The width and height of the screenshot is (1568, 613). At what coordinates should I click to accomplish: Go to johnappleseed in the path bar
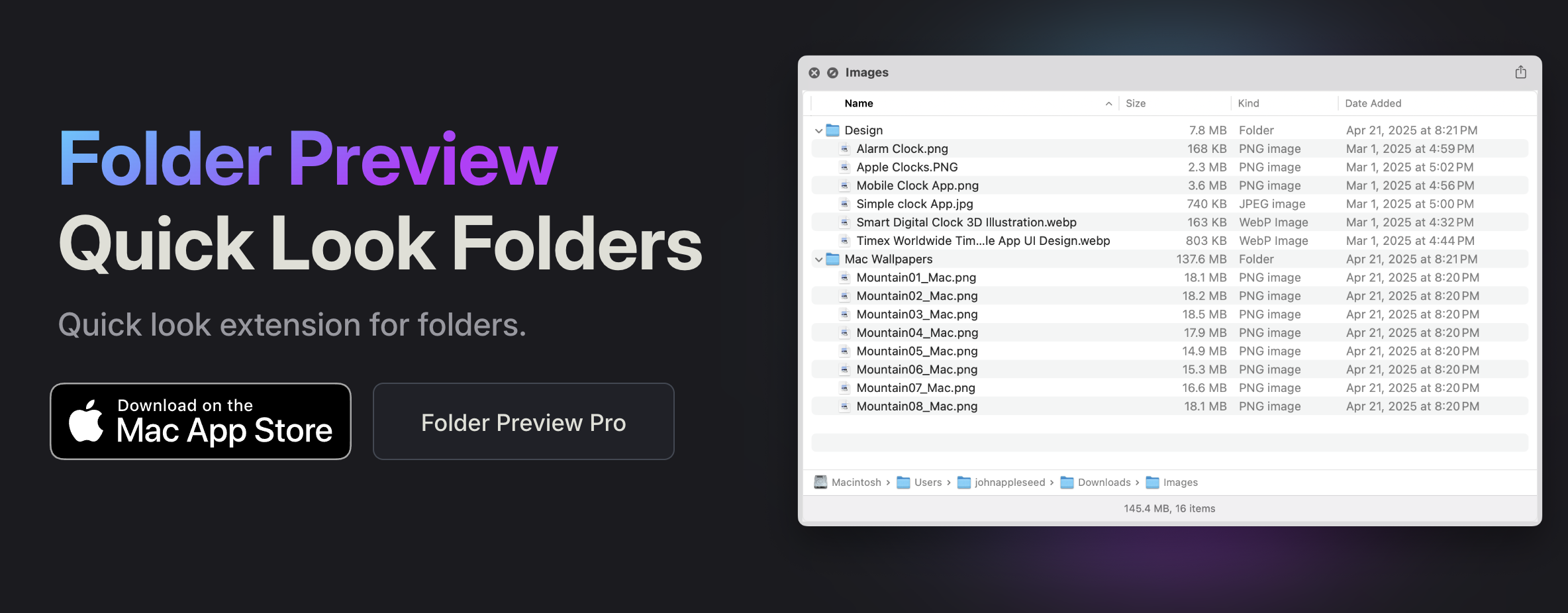(x=1010, y=483)
